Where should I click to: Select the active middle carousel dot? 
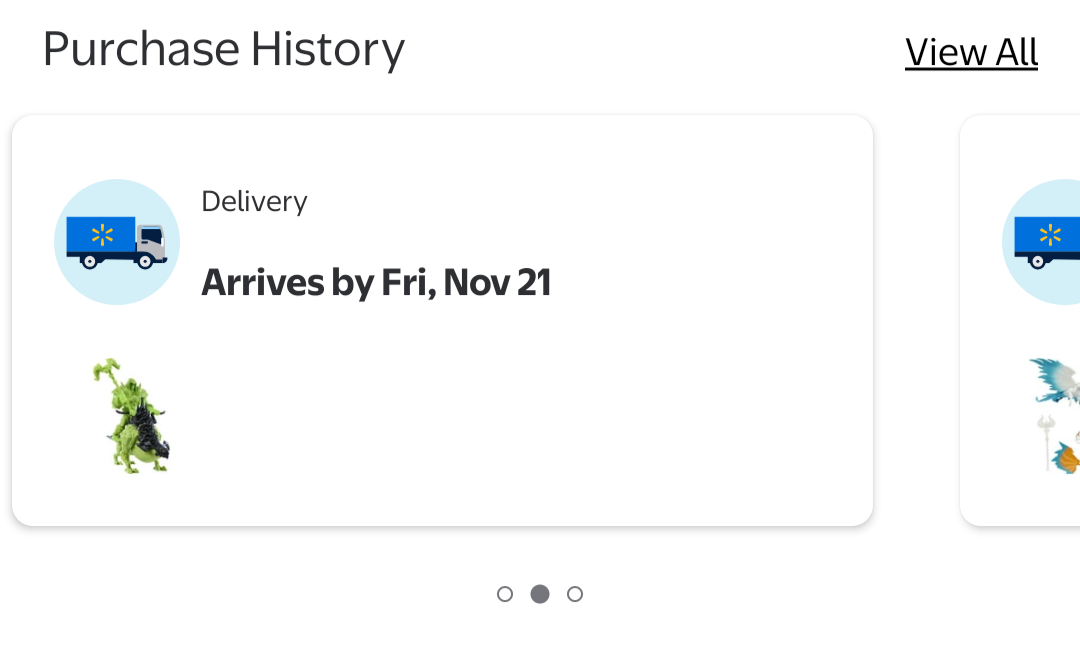pos(540,594)
